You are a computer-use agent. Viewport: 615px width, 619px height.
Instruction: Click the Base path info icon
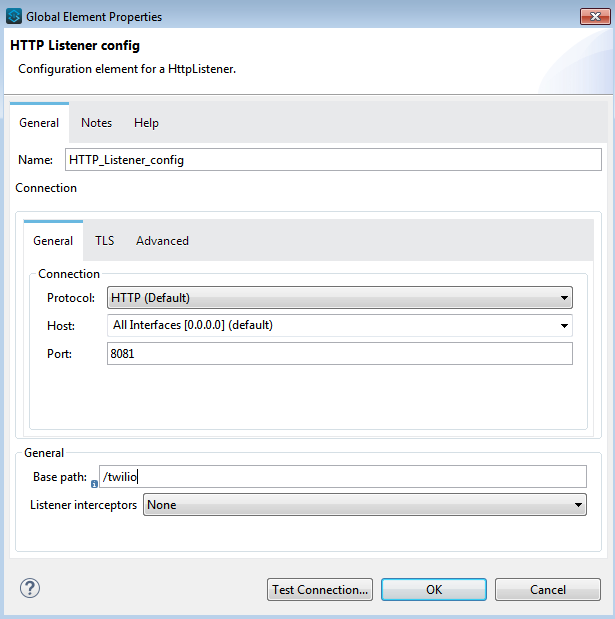94,484
